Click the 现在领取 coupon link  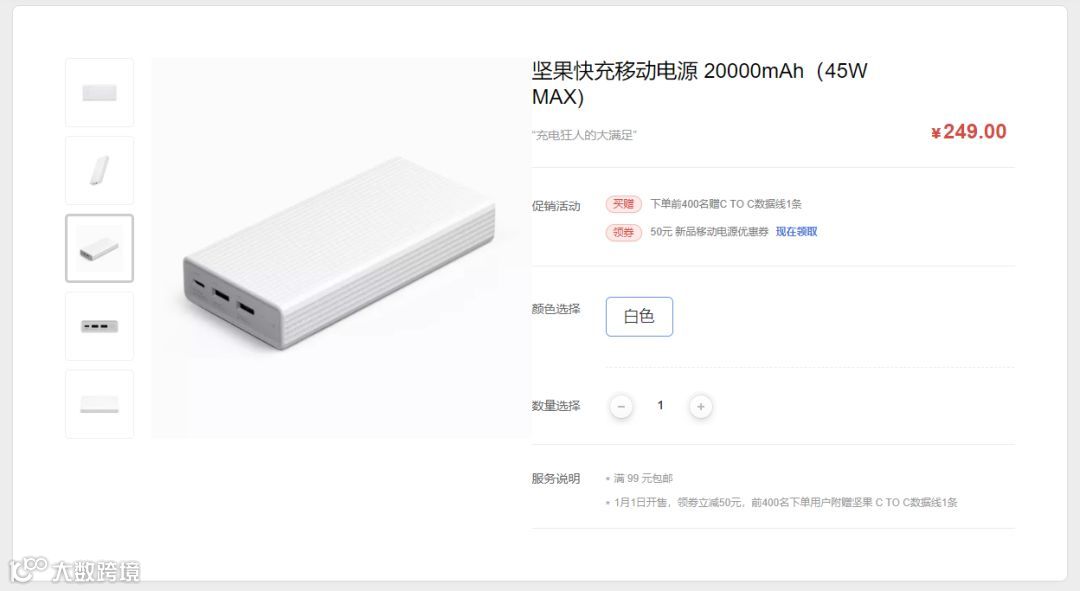796,231
